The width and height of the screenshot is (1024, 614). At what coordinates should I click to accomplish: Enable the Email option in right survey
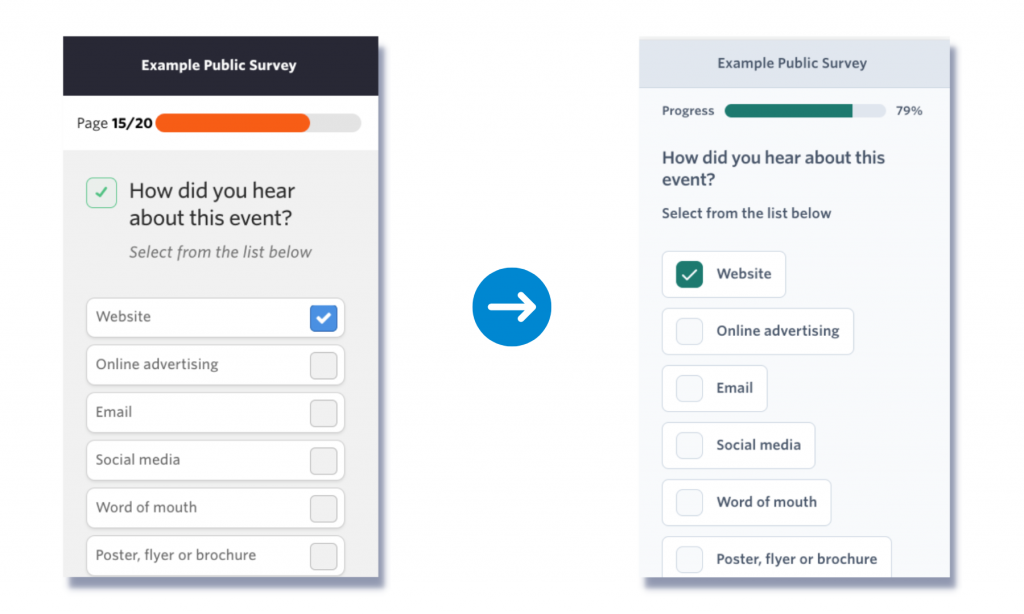[688, 388]
